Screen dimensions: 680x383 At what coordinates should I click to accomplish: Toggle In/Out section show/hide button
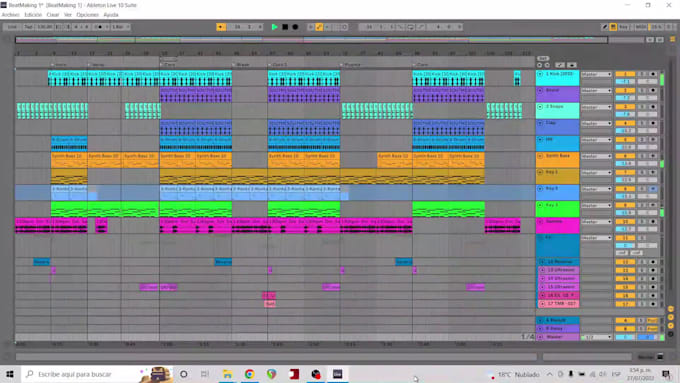(670, 309)
